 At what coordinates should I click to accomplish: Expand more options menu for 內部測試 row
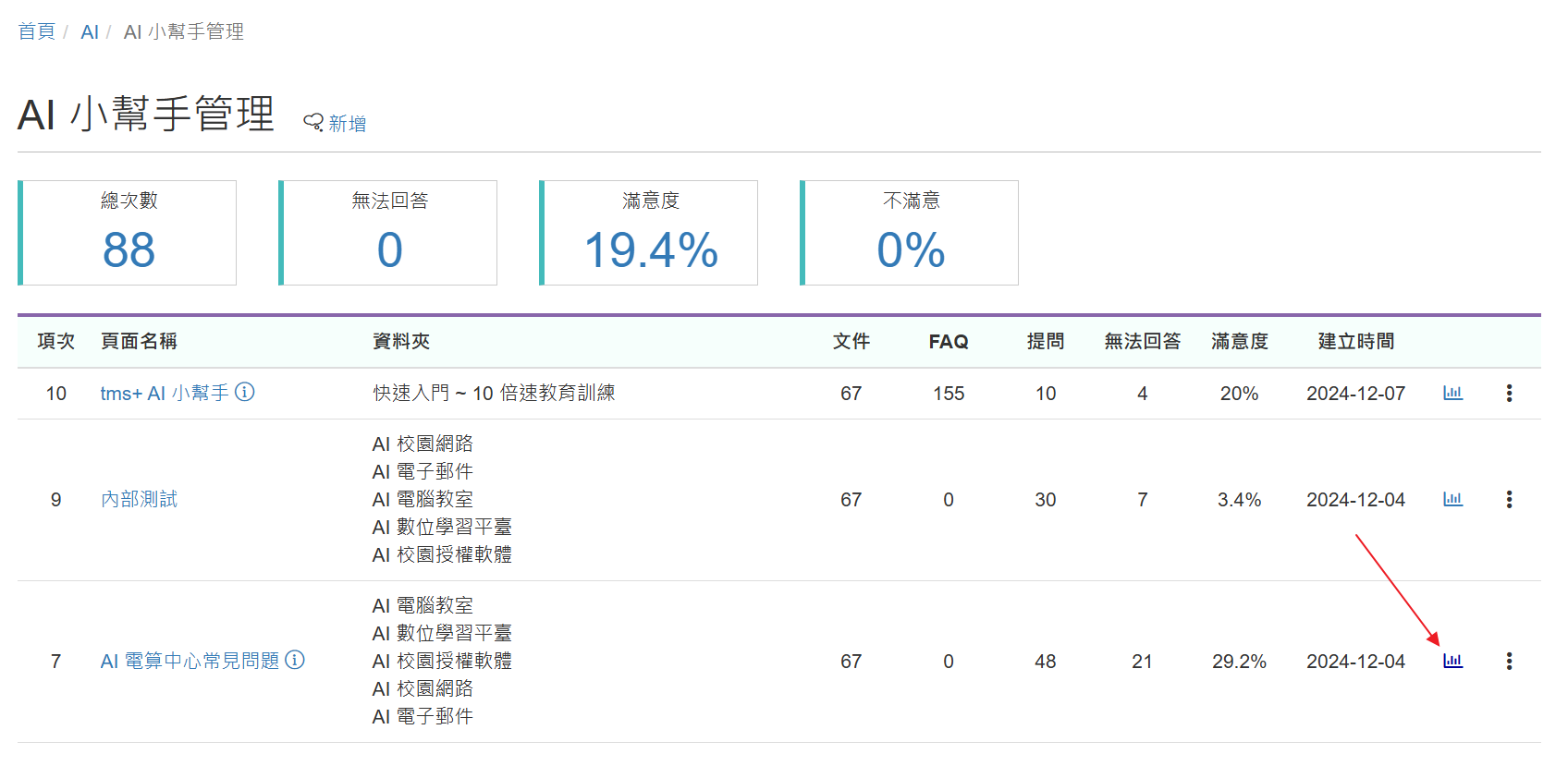(1509, 500)
